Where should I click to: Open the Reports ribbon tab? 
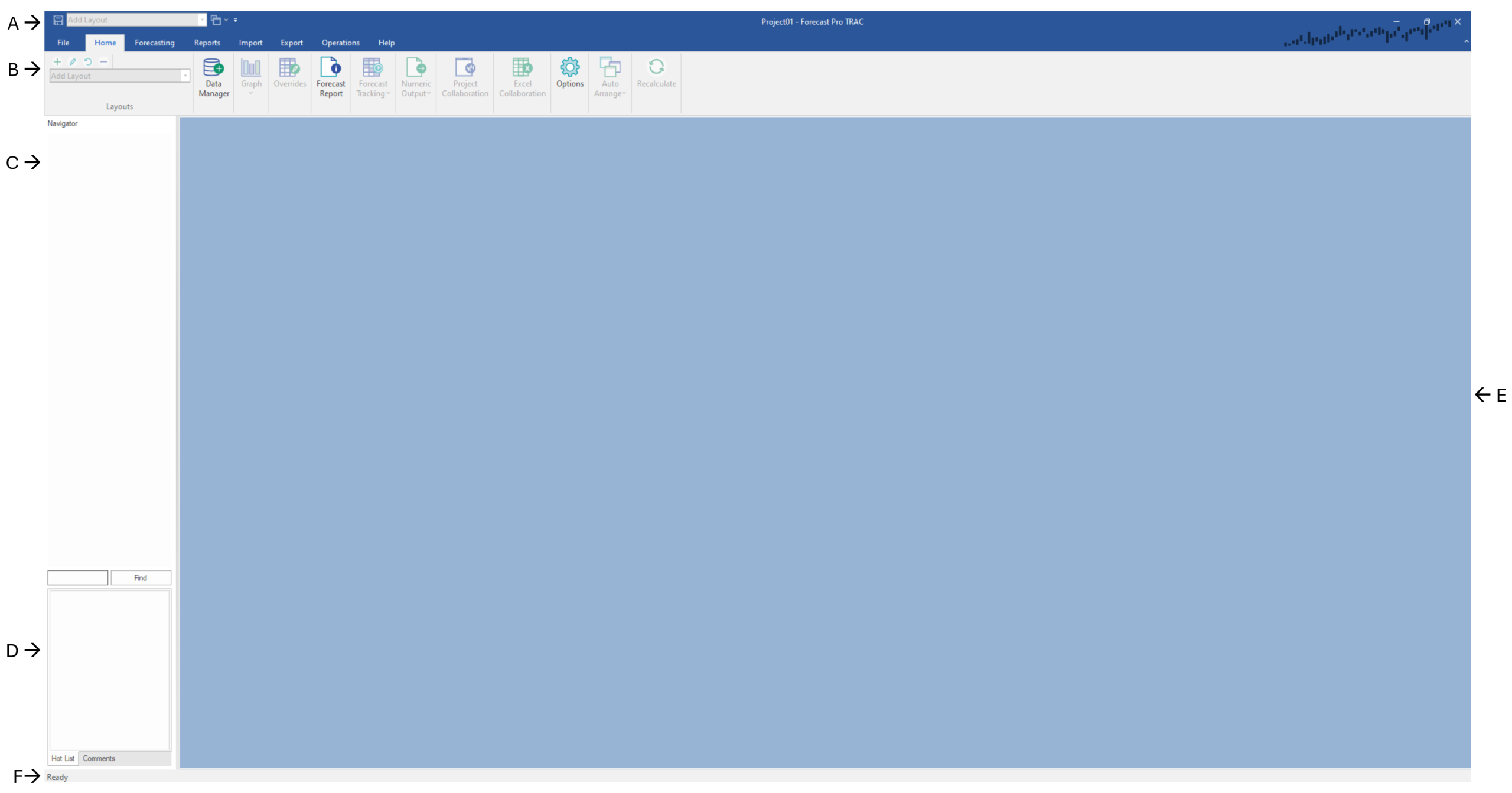pos(207,43)
